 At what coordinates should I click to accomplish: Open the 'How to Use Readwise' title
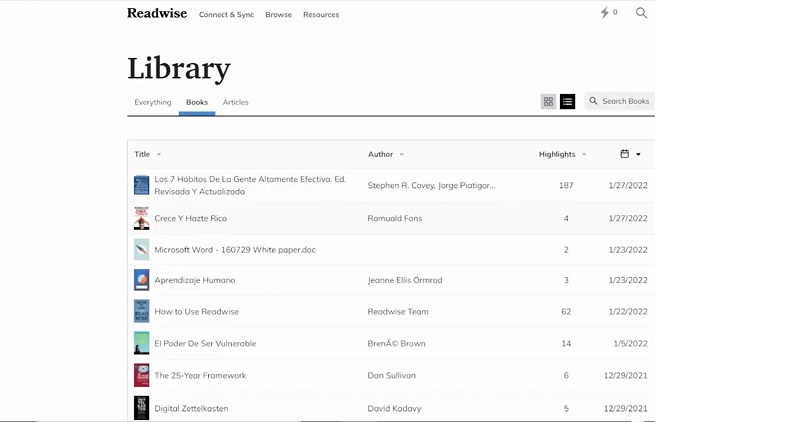pos(196,311)
